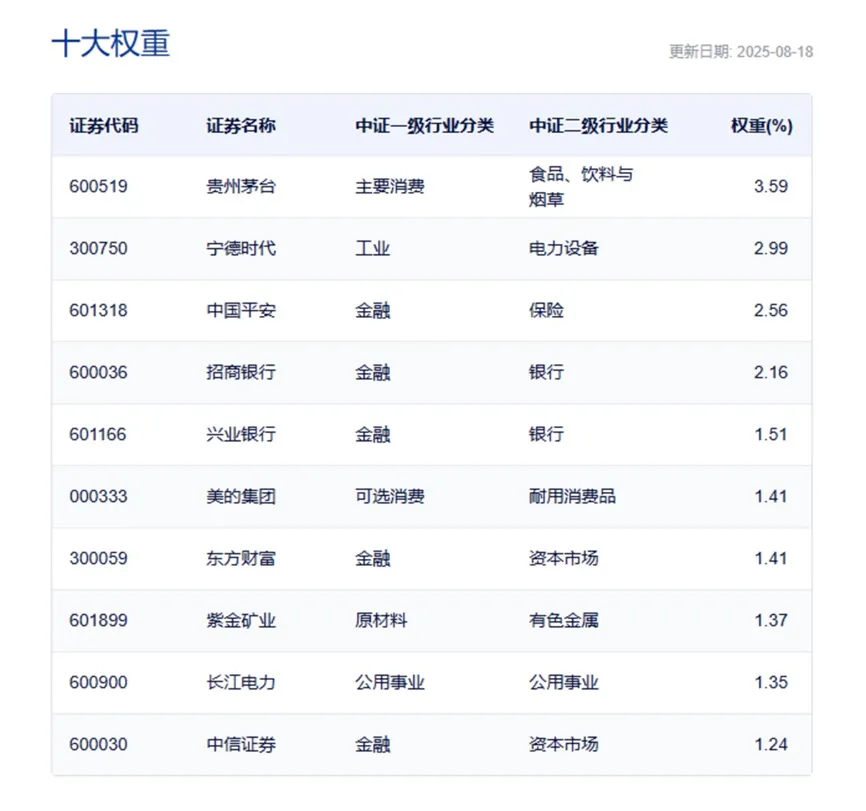
Task: Click 金融 cell in 中信证券 row
Action: coord(372,744)
